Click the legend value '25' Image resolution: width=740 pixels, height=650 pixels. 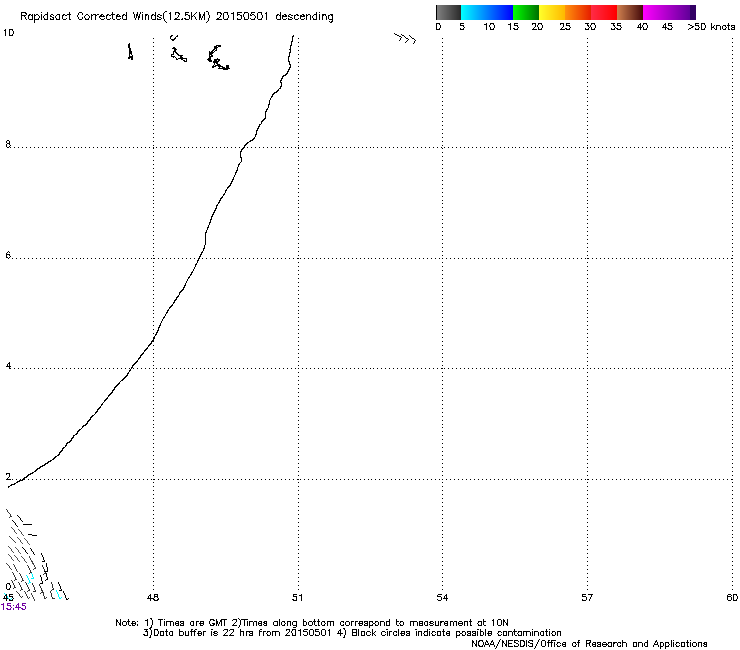[x=565, y=27]
